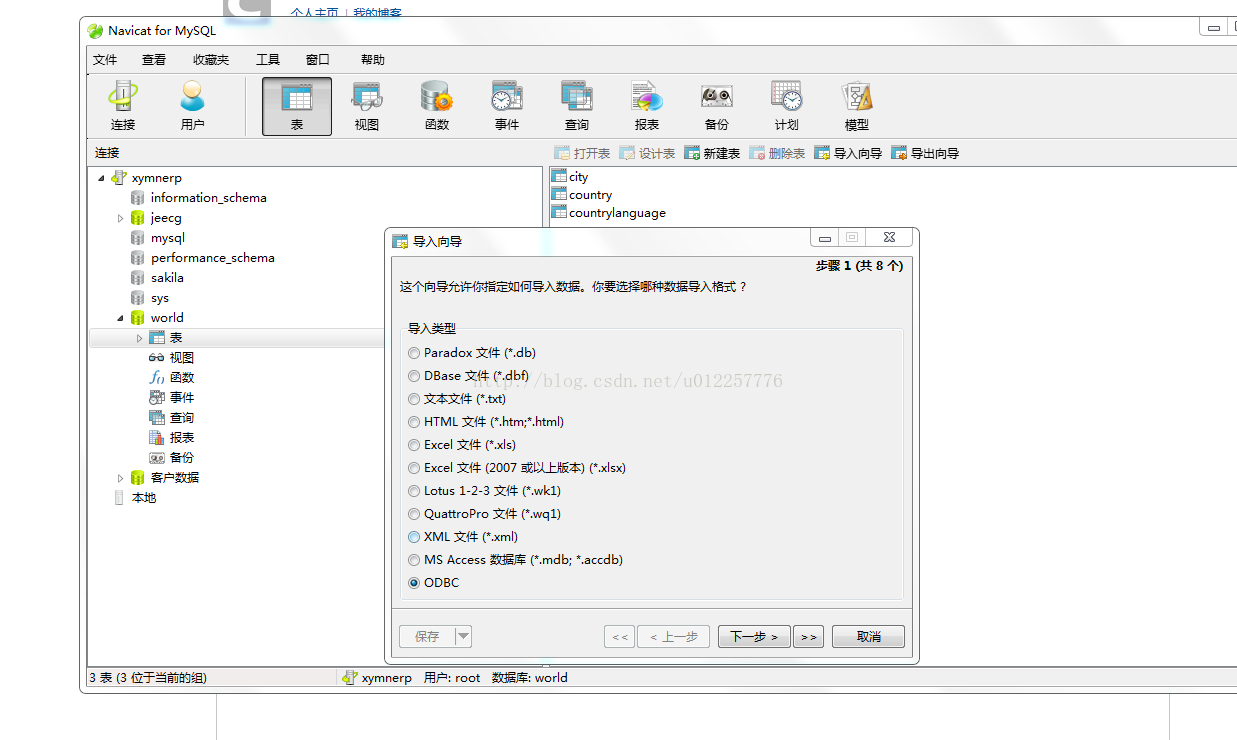Select sakila database in tree
This screenshot has height=740, width=1237.
[x=157, y=278]
